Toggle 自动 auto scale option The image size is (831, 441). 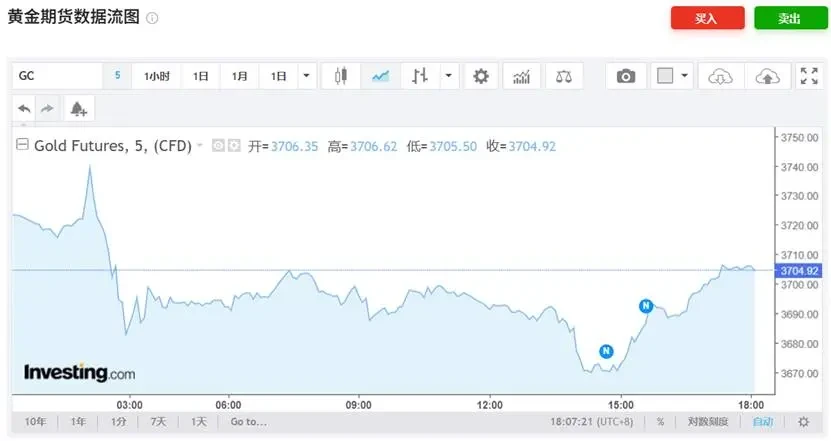pyautogui.click(x=763, y=422)
